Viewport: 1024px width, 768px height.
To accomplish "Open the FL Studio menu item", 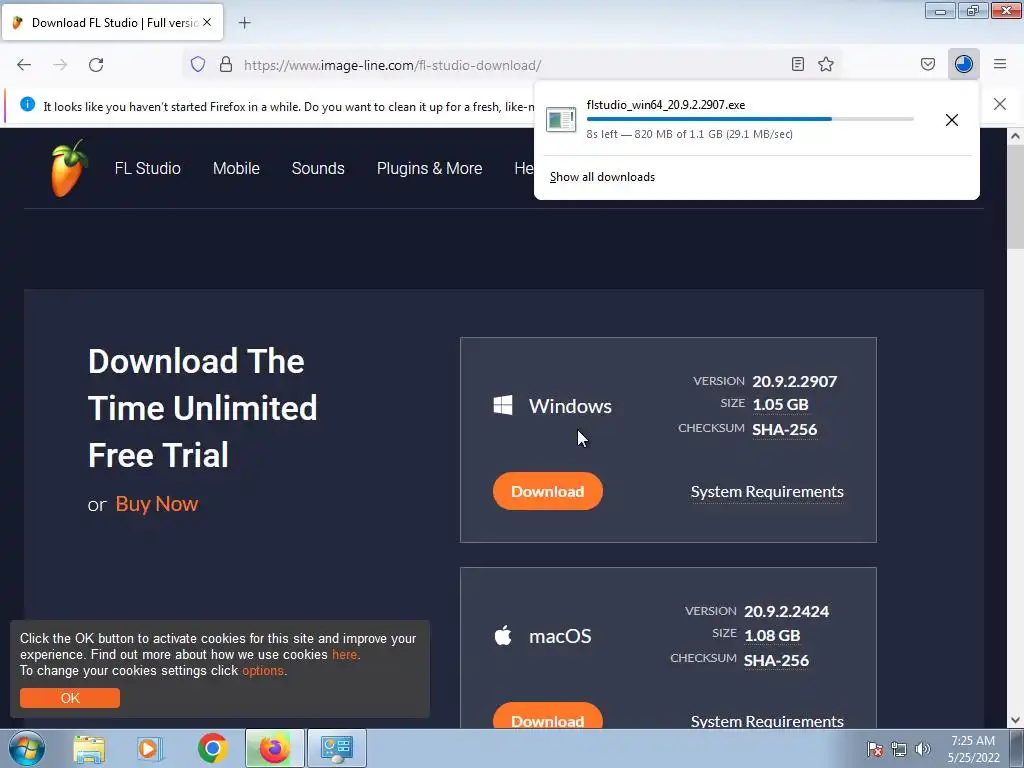I will click(148, 168).
